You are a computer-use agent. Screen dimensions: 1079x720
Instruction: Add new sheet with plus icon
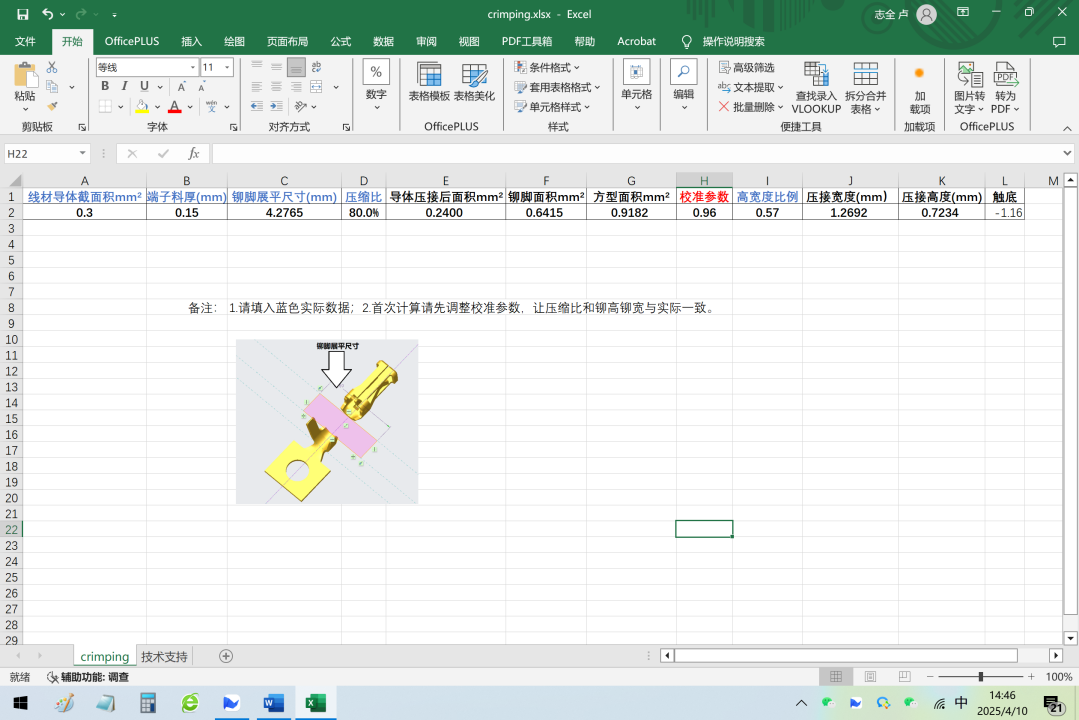(226, 656)
